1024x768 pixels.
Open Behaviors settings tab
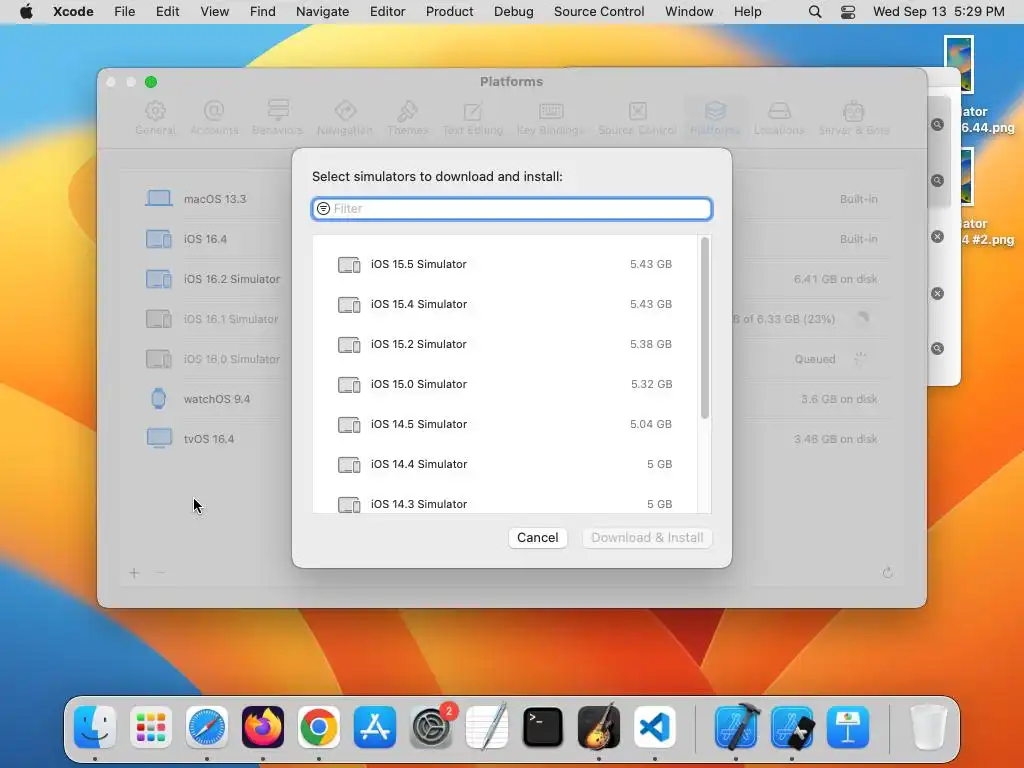(278, 118)
